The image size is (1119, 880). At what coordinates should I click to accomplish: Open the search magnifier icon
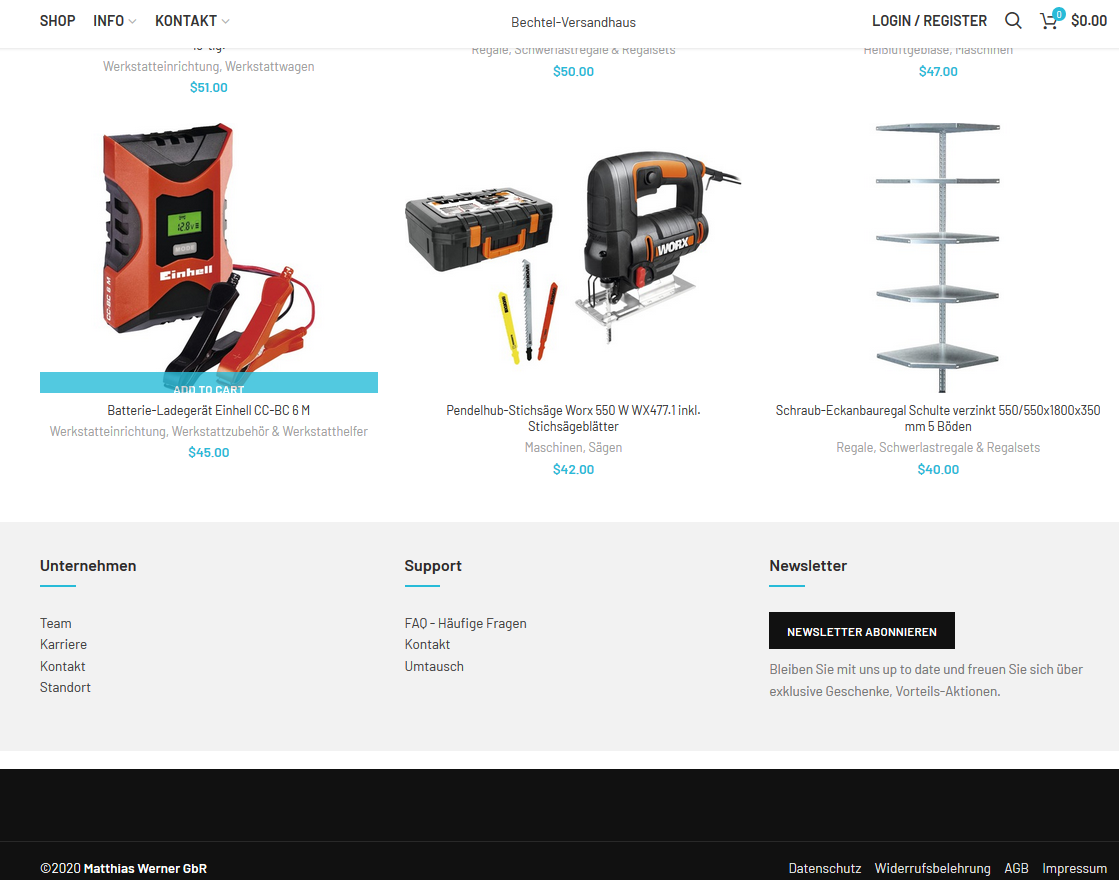[x=1013, y=21]
